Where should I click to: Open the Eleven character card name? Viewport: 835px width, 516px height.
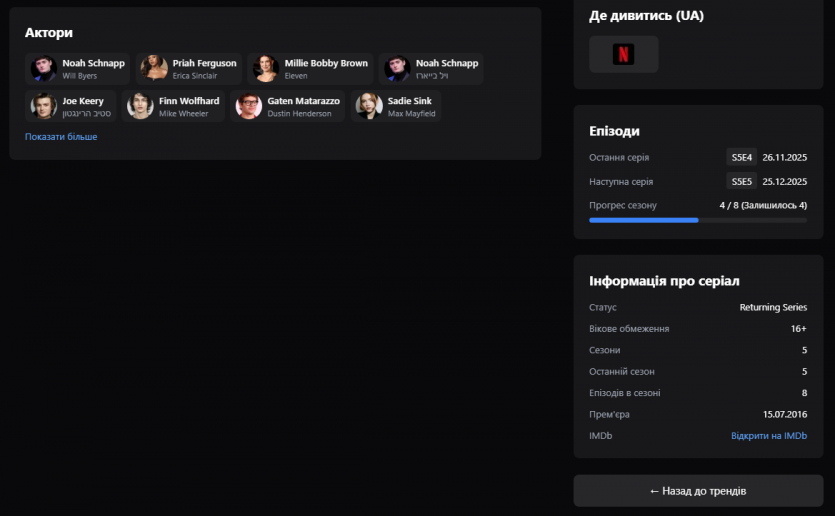pyautogui.click(x=296, y=76)
